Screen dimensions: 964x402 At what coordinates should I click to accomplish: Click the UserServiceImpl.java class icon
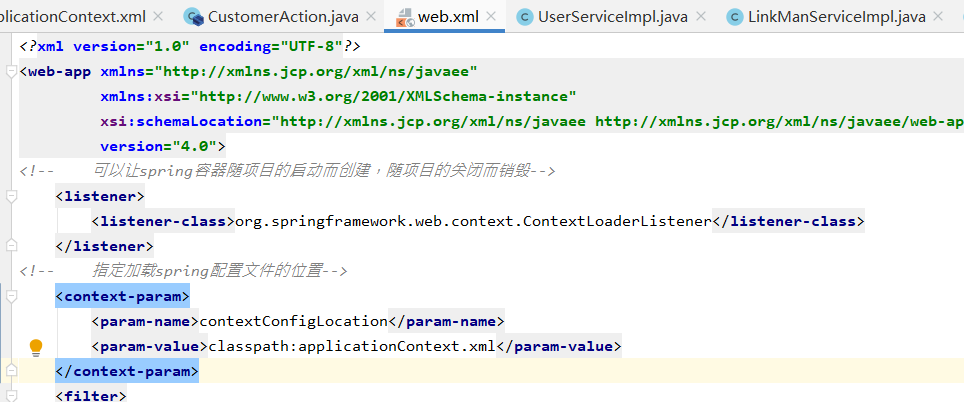[524, 17]
